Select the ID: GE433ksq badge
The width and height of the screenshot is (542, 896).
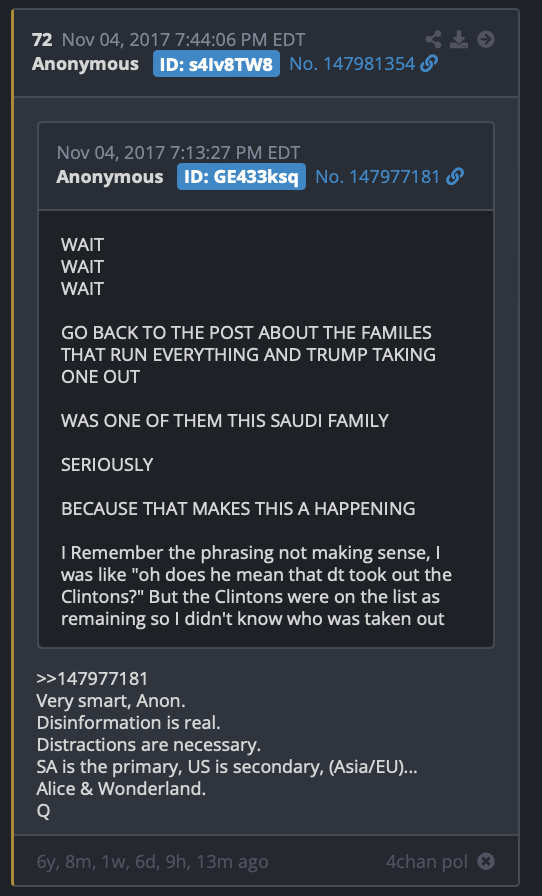pos(241,177)
